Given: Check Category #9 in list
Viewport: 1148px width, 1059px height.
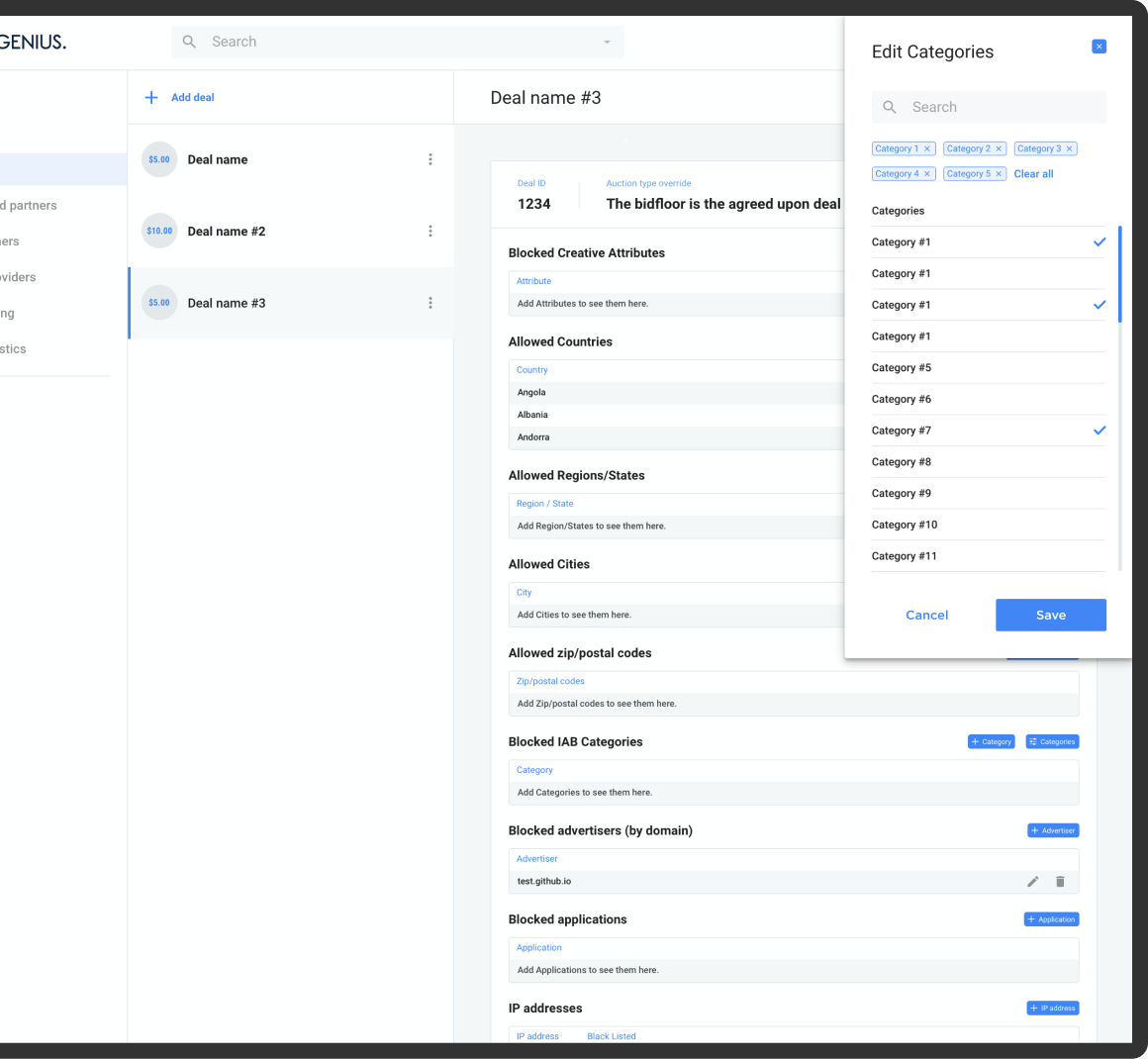Looking at the screenshot, I should [x=989, y=494].
